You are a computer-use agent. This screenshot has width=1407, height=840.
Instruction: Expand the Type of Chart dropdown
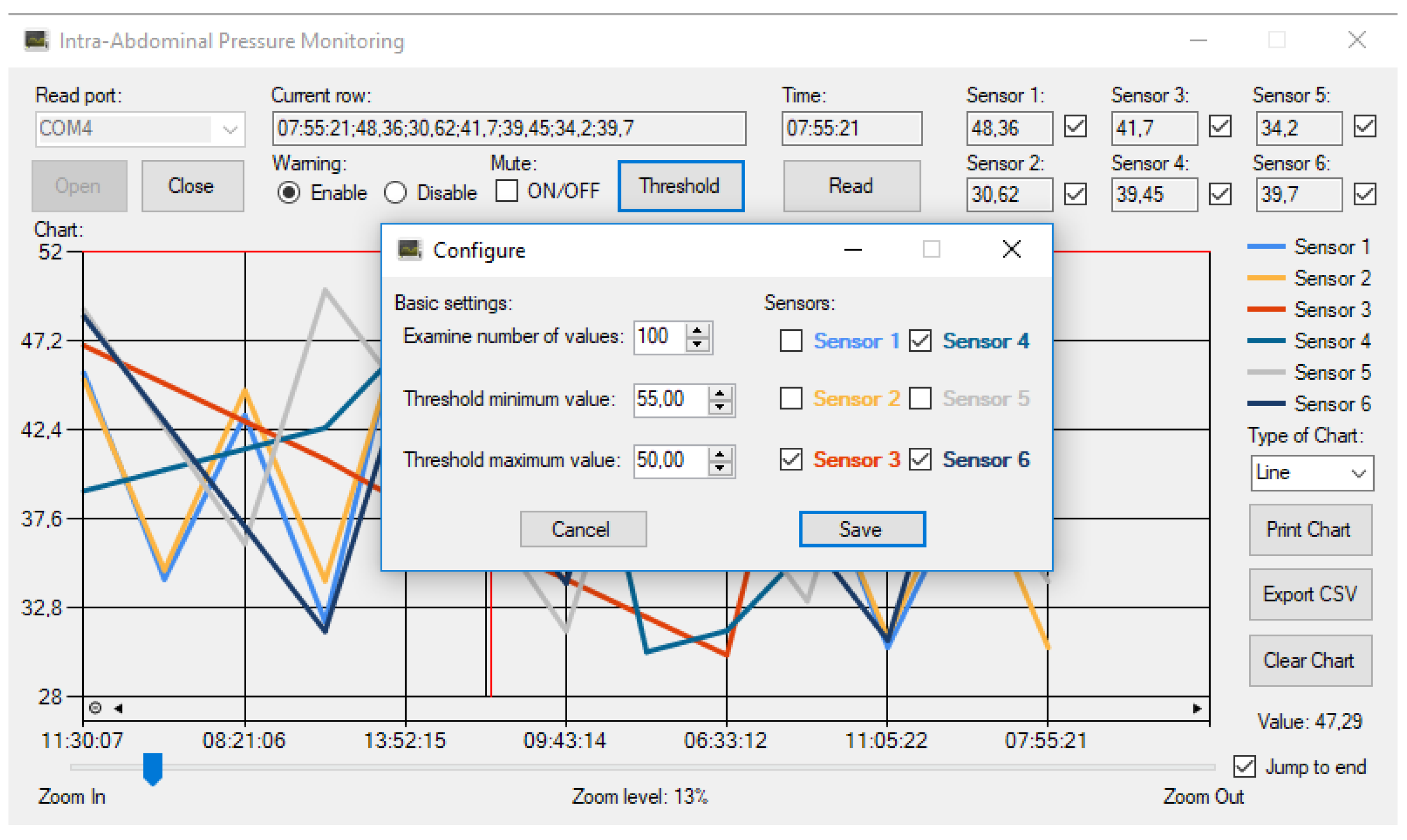tap(1358, 473)
